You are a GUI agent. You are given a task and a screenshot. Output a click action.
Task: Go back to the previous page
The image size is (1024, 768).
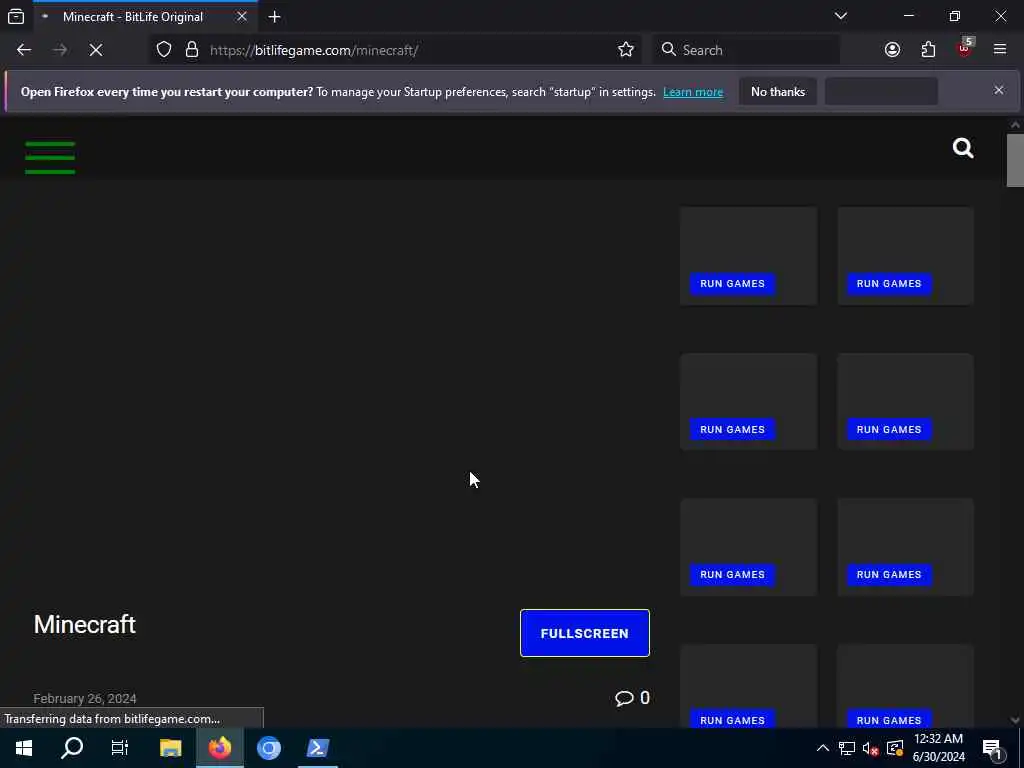click(x=24, y=50)
